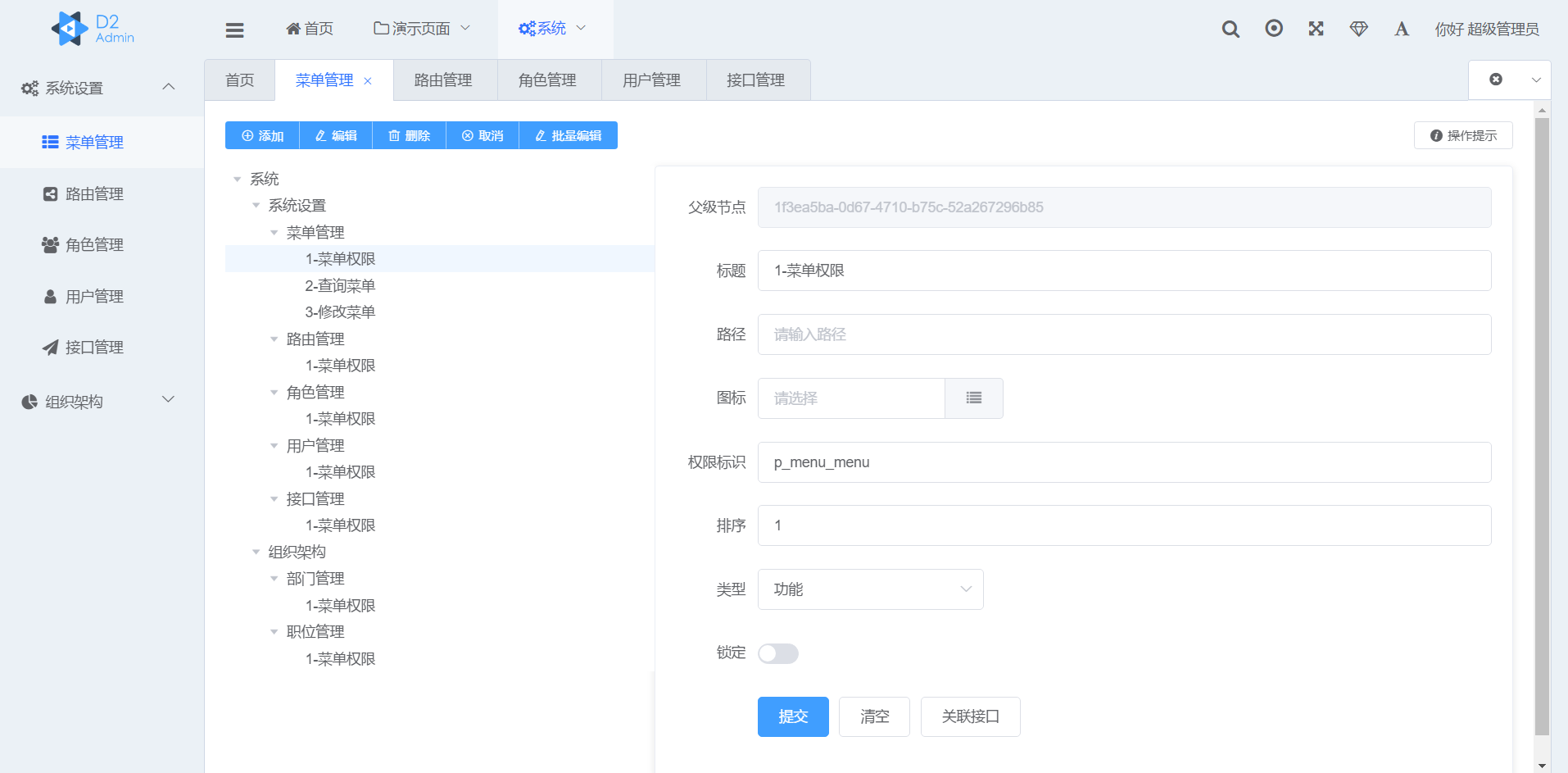This screenshot has height=773, width=1568.
Task: Click the 路径 input field
Action: click(1124, 334)
